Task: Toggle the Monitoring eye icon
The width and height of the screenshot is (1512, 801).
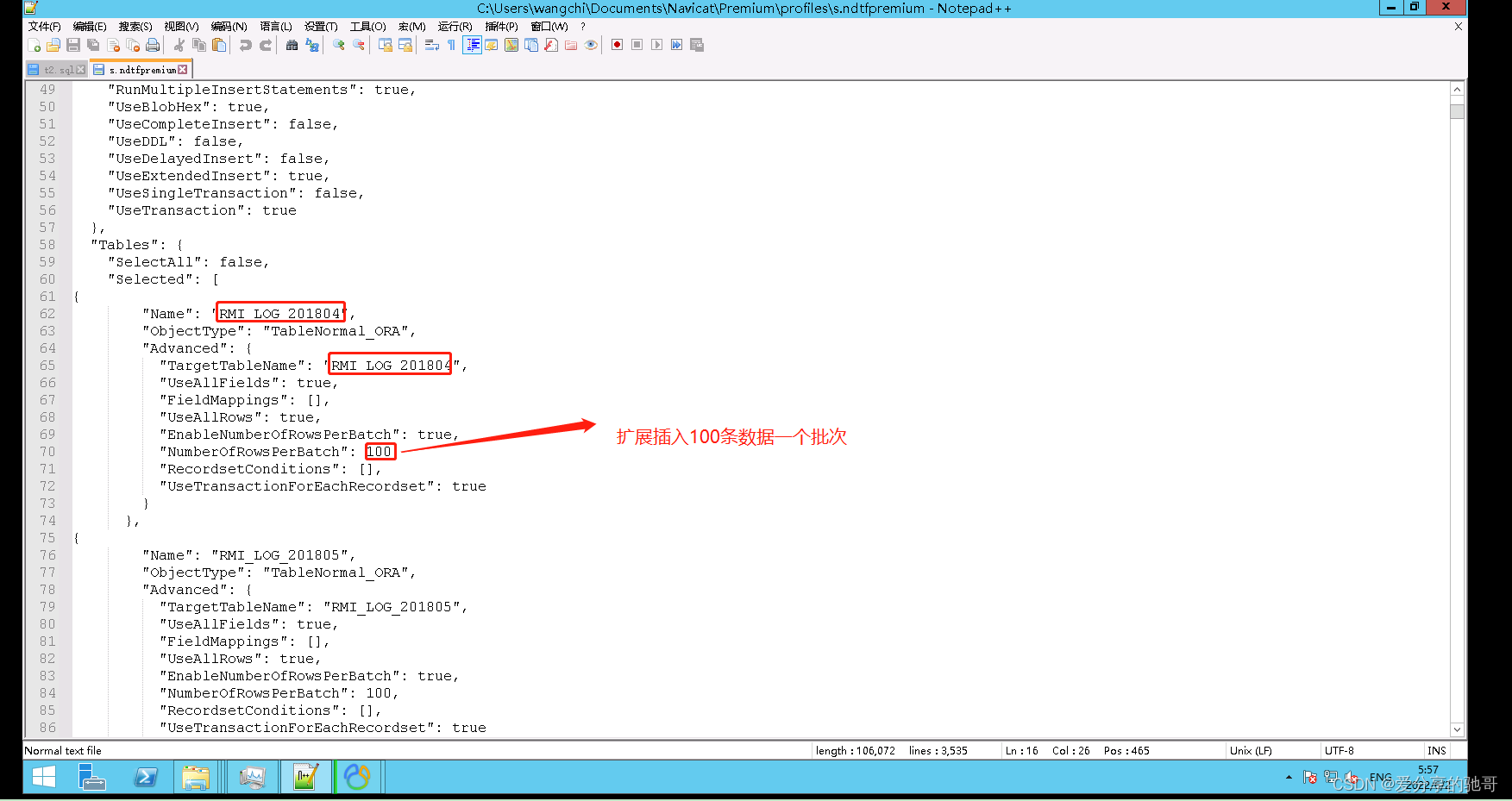Action: (x=591, y=45)
